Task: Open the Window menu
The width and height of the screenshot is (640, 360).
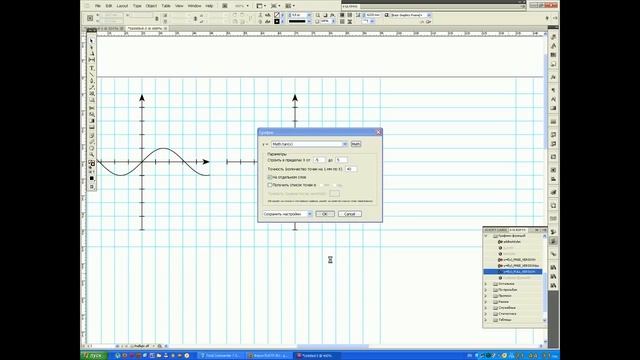Action: [x=194, y=6]
